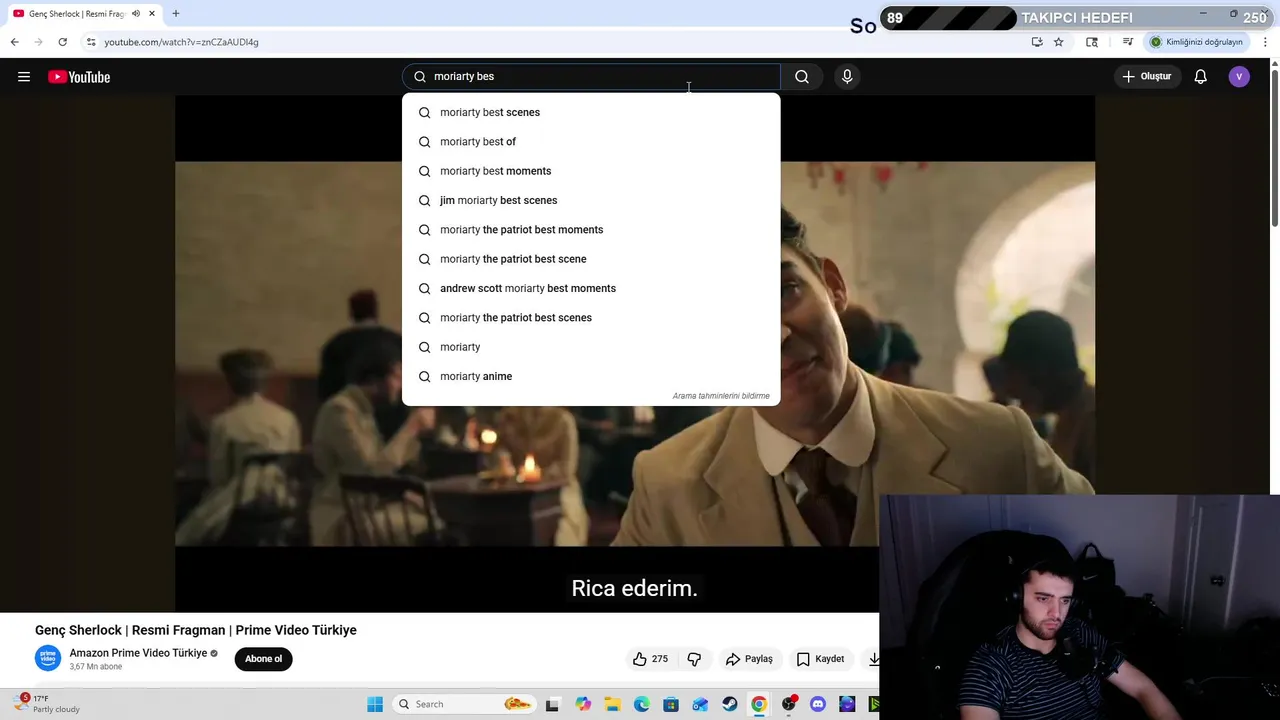Open the YouTube hamburger guide menu

click(24, 77)
